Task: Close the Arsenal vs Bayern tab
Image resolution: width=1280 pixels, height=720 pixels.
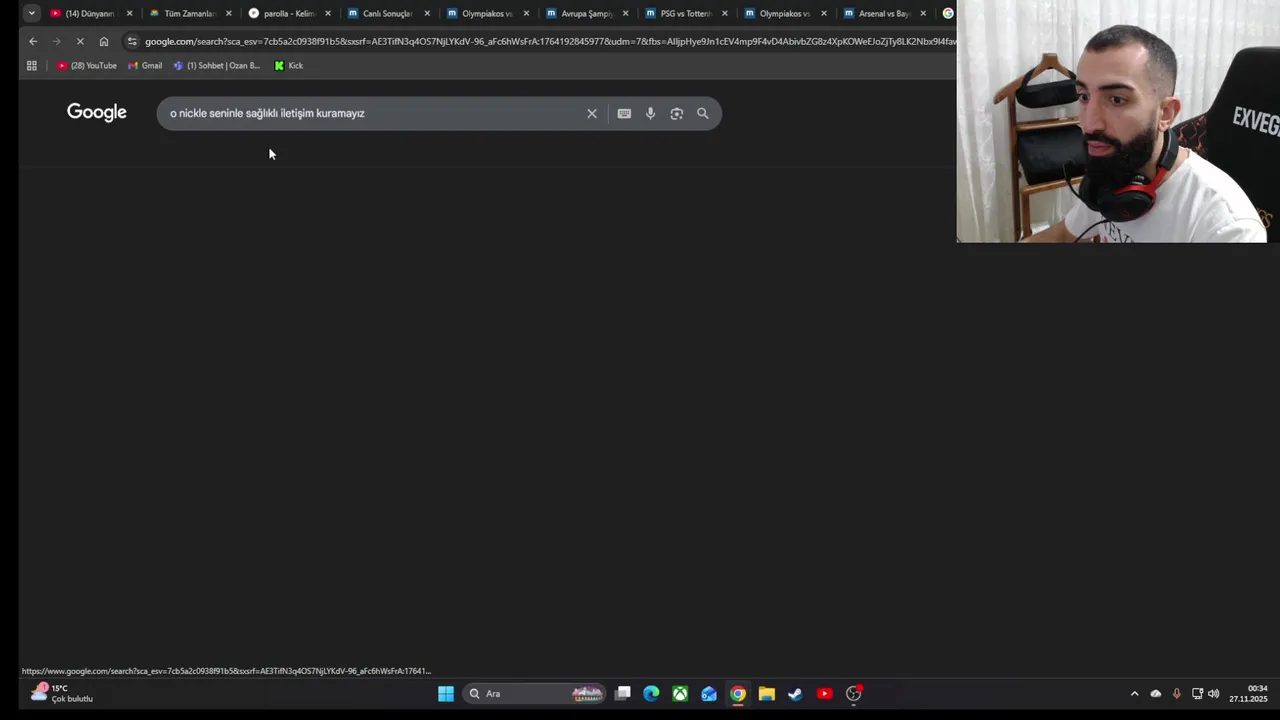Action: [923, 14]
